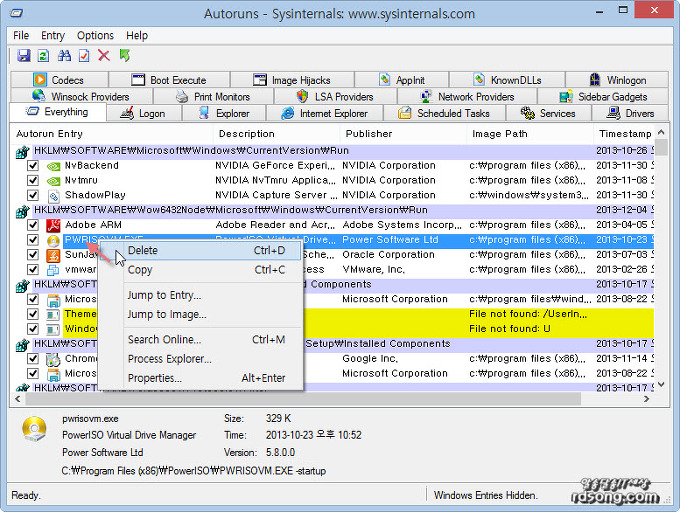Sort by the Publisher column header

(x=369, y=134)
